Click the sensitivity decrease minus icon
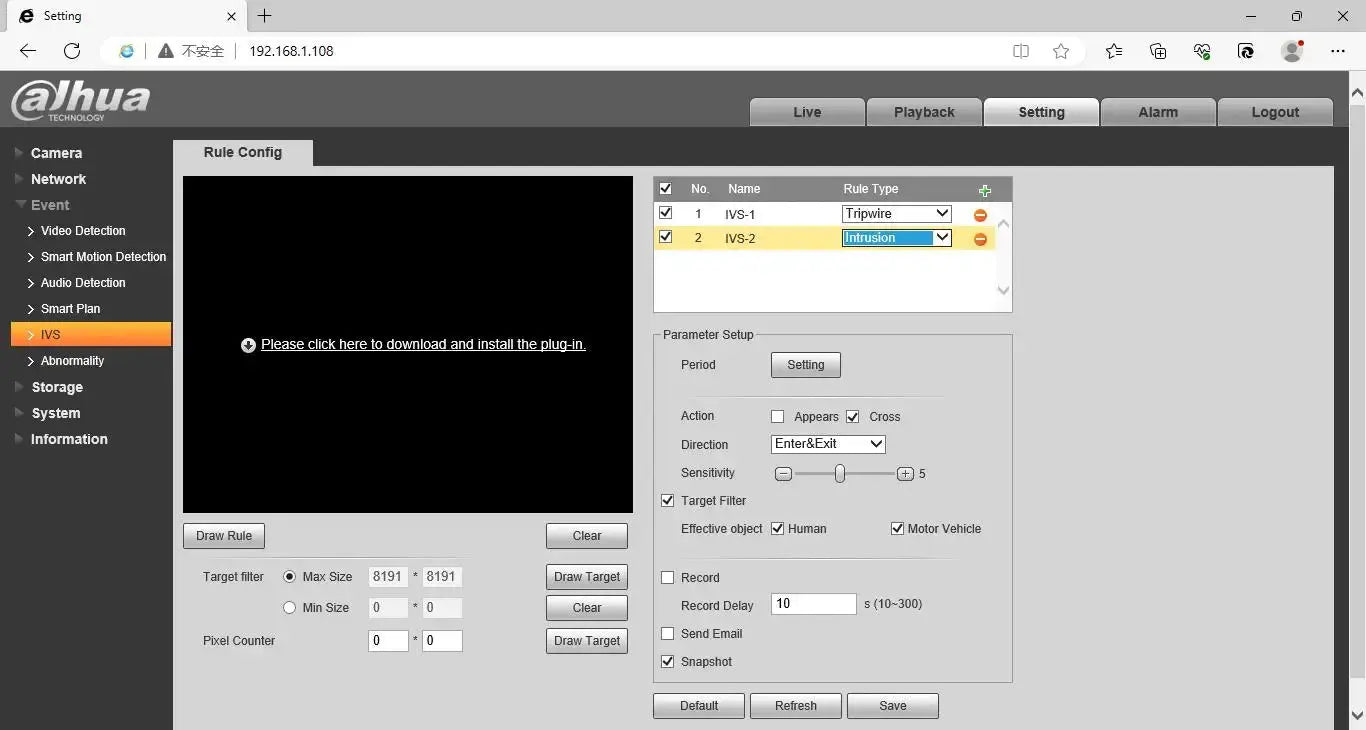The height and width of the screenshot is (730, 1366). [x=784, y=474]
